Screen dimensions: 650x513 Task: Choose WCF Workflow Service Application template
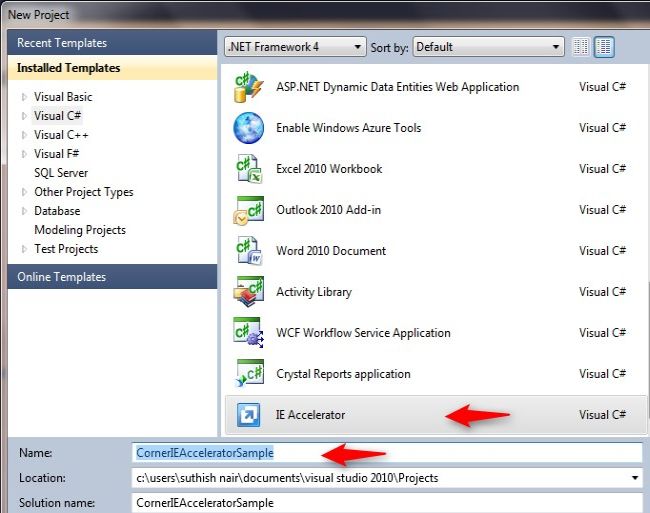(363, 333)
